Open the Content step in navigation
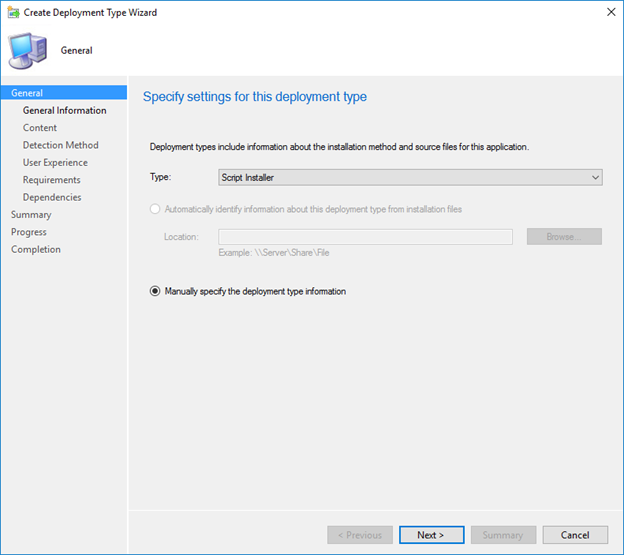Screen dimensions: 624x555 pos(40,128)
